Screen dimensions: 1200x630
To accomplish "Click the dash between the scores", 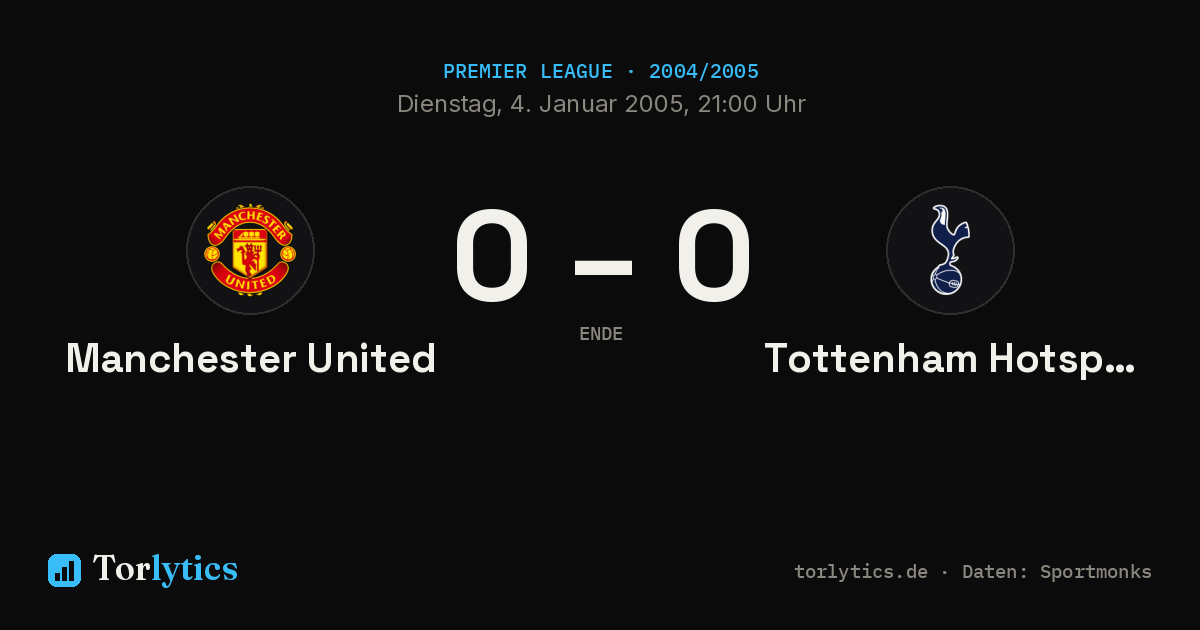I will (x=603, y=265).
